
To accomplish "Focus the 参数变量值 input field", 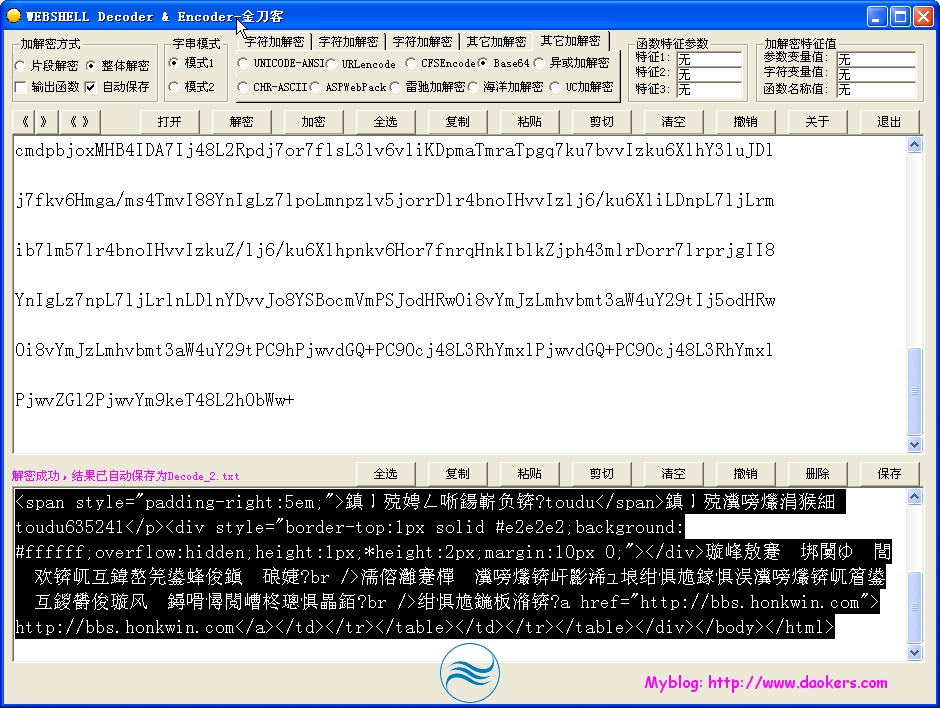I will 876,59.
